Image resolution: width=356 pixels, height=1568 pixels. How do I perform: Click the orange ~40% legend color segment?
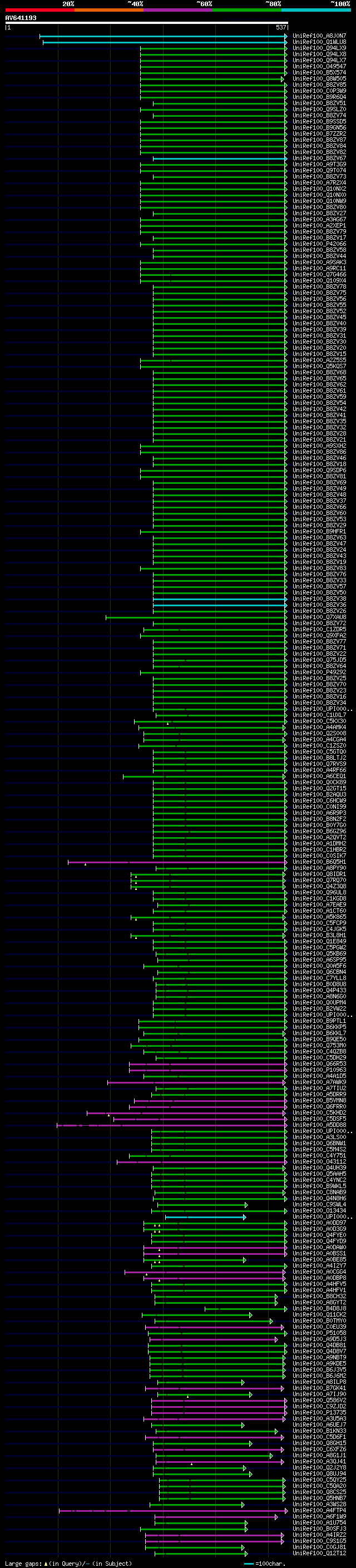point(109,10)
